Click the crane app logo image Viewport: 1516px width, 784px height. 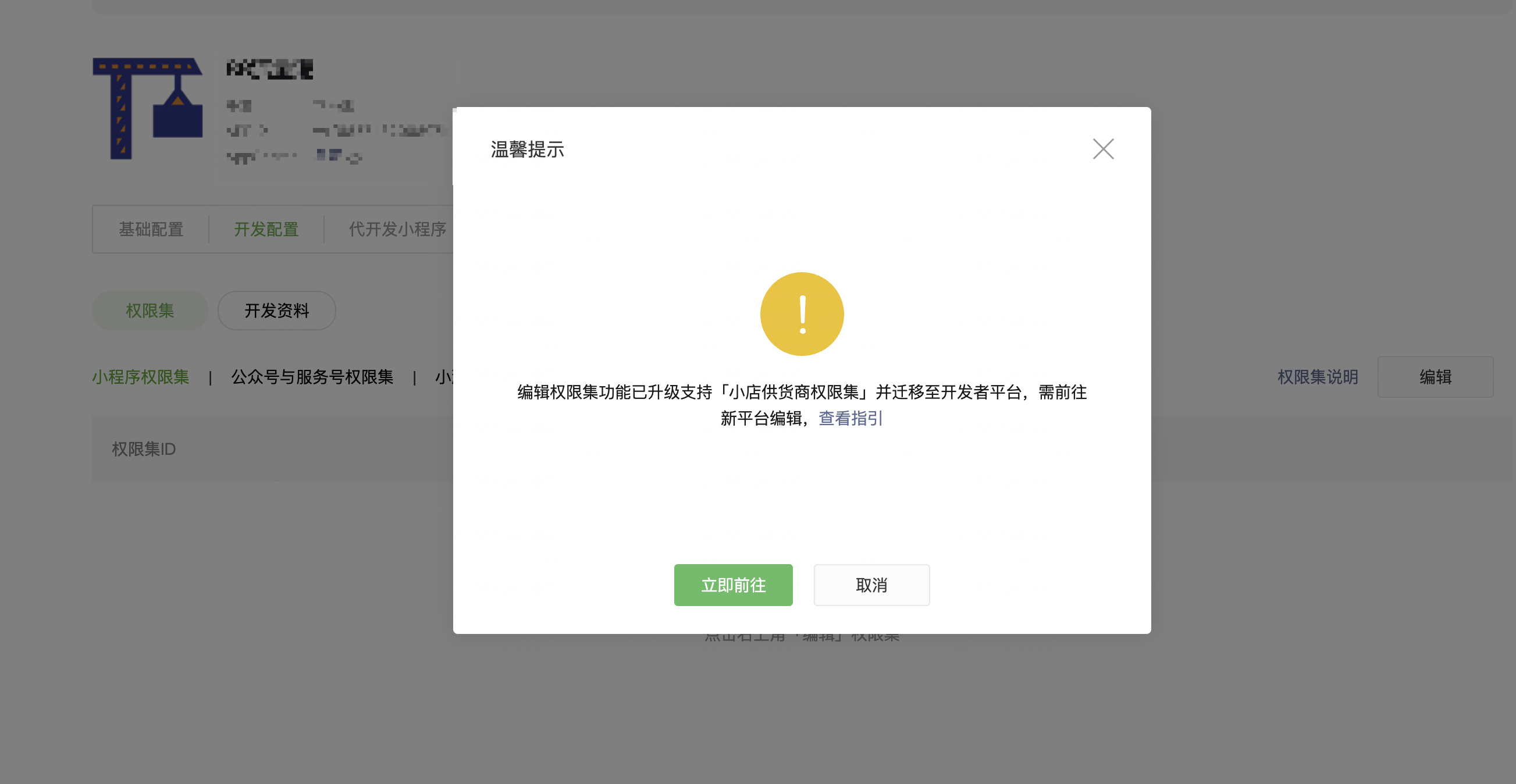(x=148, y=108)
